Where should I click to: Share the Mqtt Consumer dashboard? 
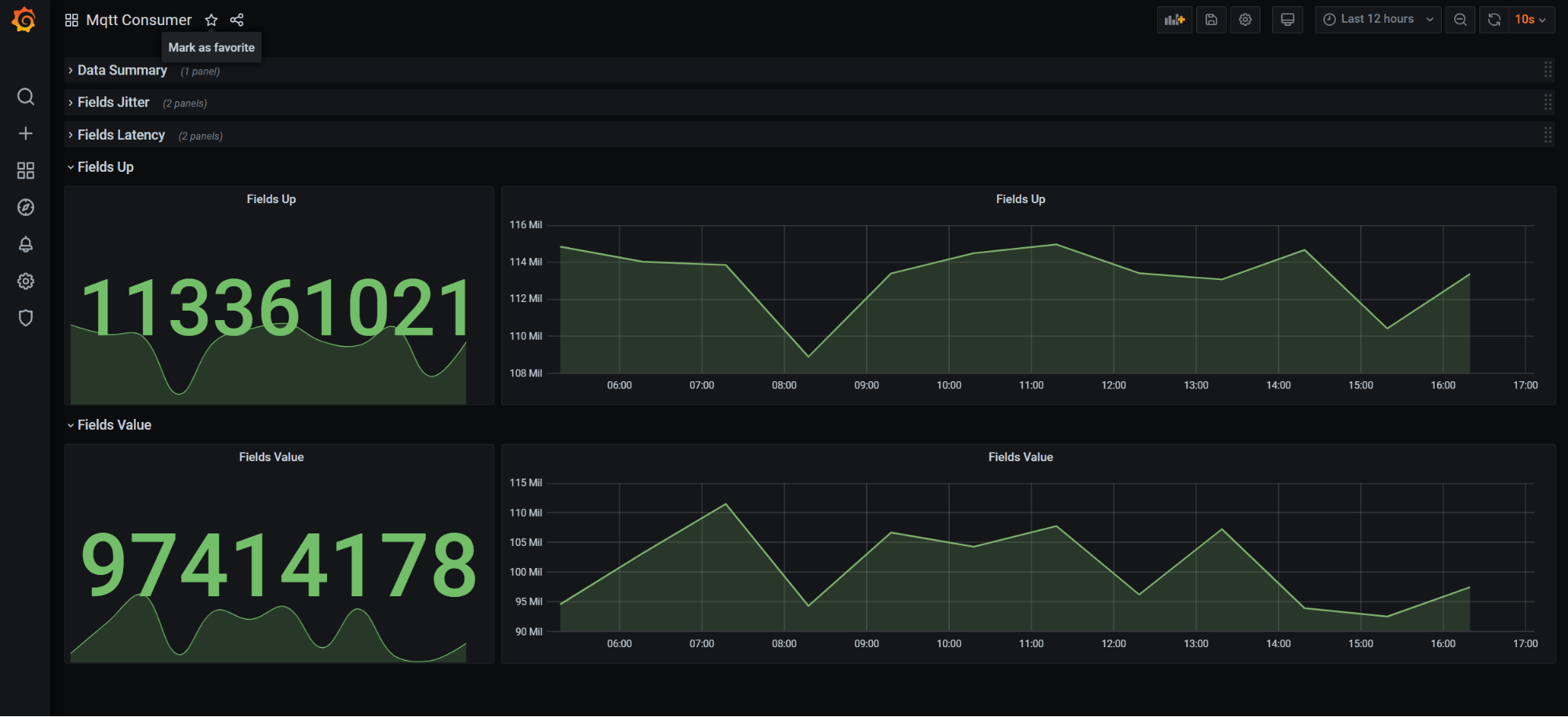(237, 20)
